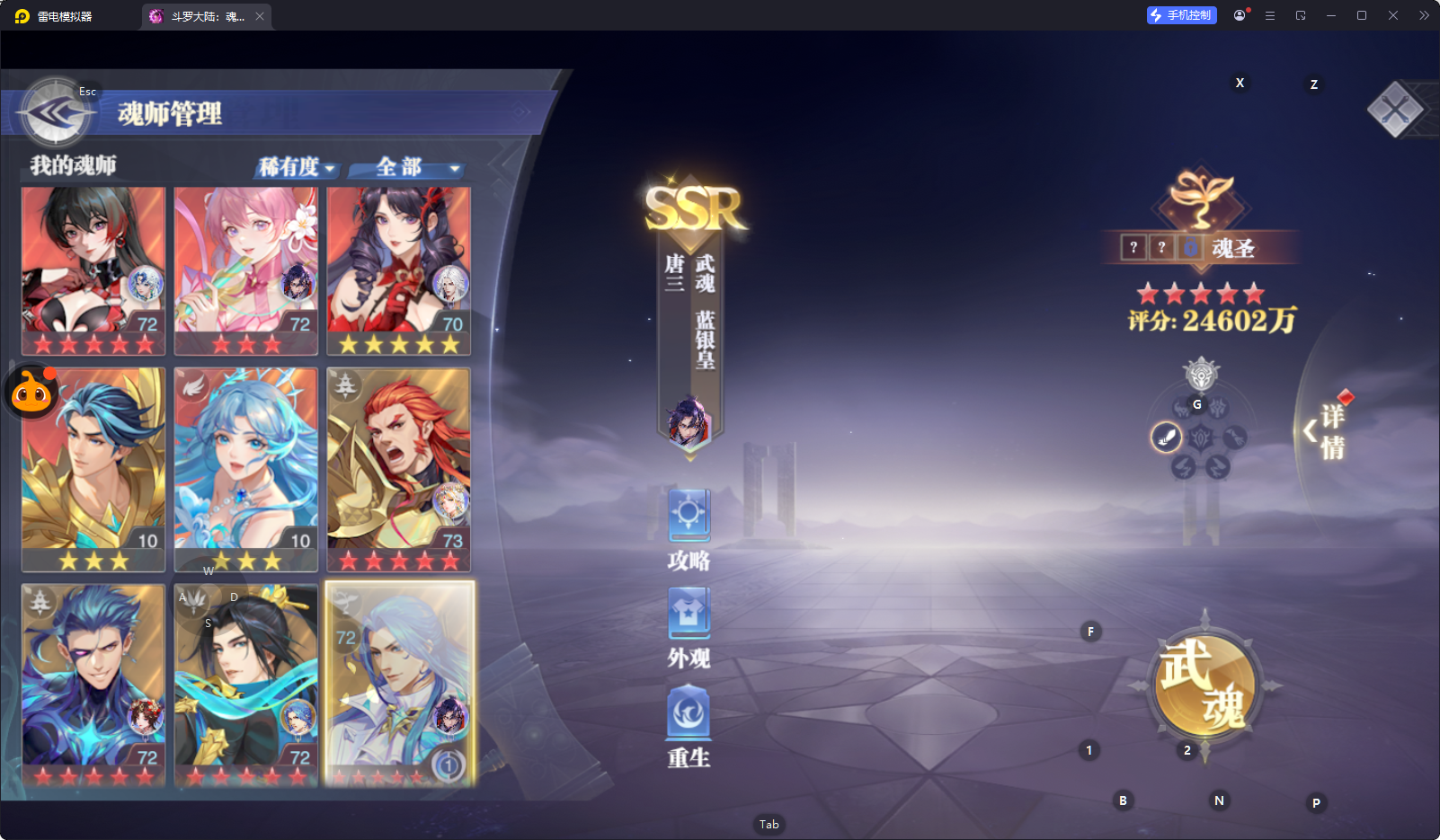Click the 我的魂师 heading
The height and width of the screenshot is (840, 1440).
tap(73, 165)
